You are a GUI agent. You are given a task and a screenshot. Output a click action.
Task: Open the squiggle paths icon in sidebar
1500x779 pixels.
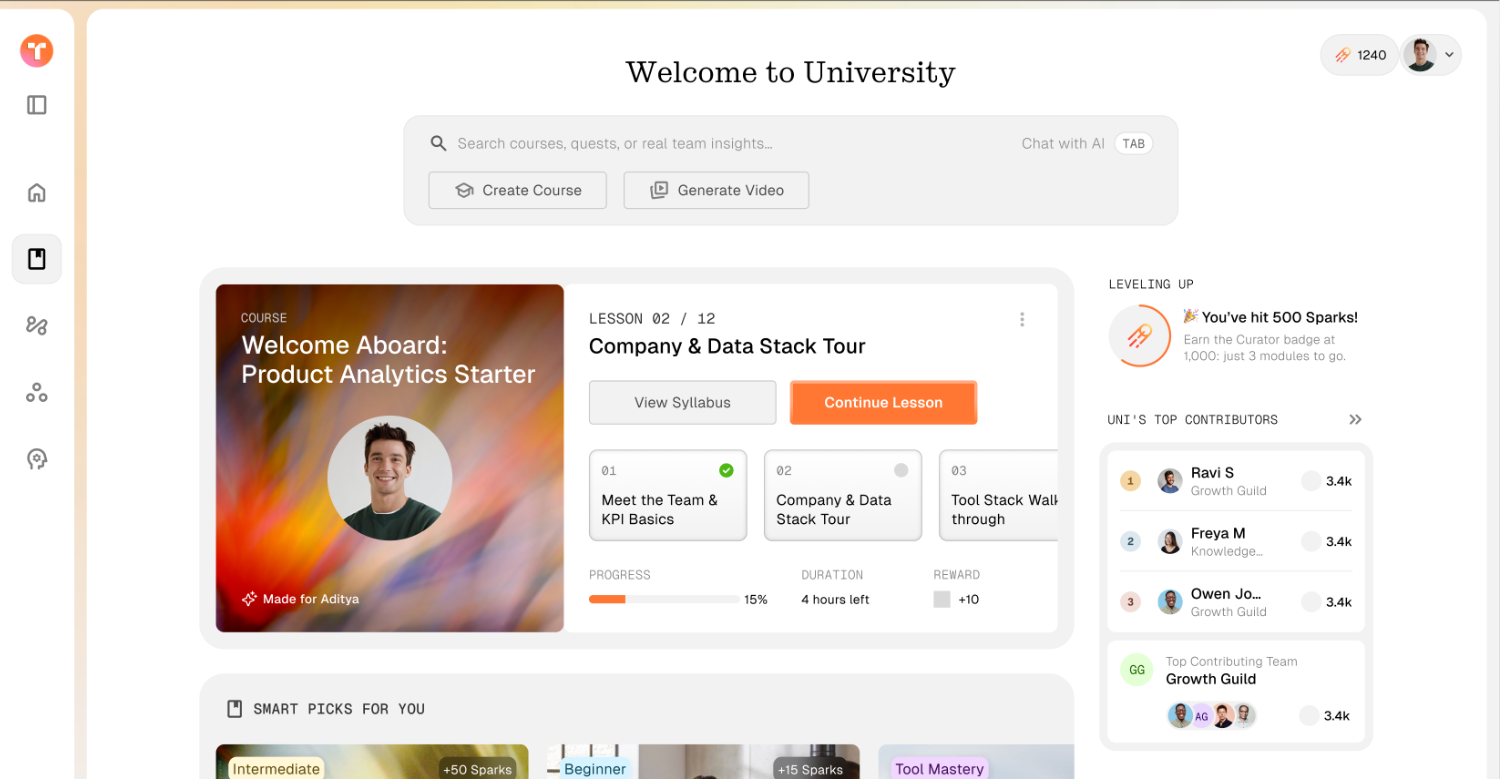point(37,325)
